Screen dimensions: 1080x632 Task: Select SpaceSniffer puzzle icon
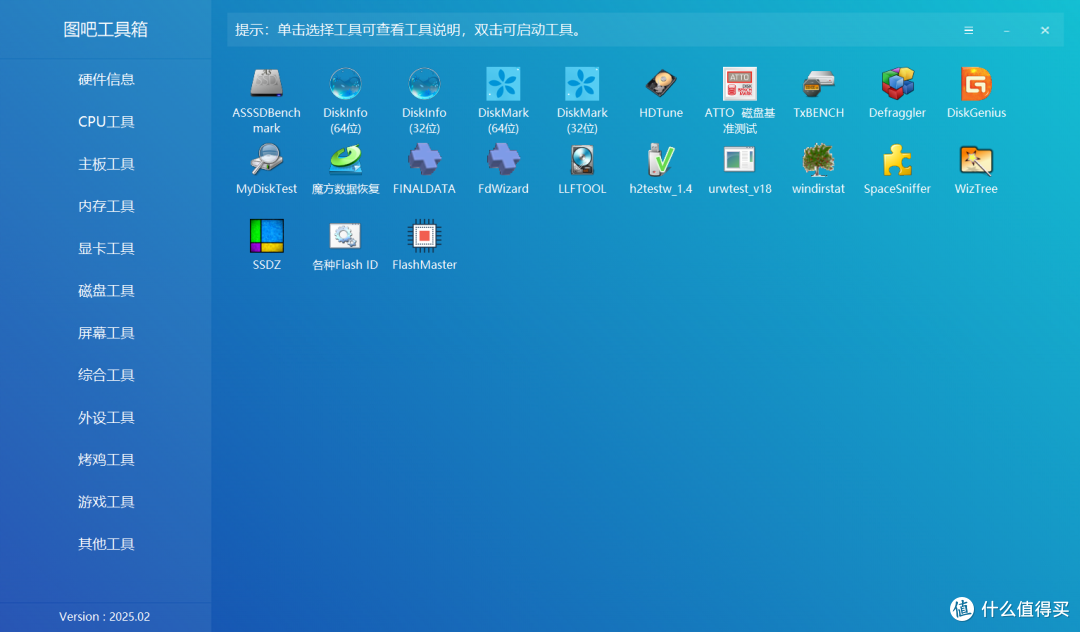(x=897, y=160)
